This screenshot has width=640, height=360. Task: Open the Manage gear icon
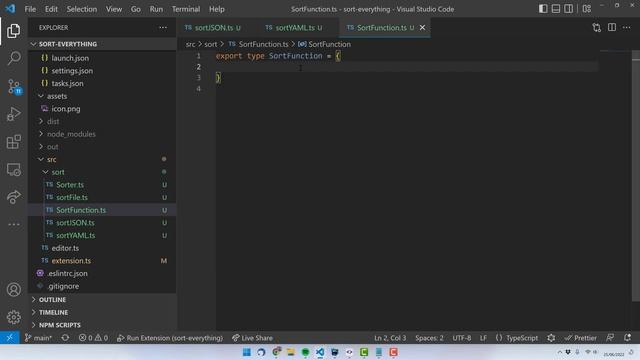pos(13,317)
